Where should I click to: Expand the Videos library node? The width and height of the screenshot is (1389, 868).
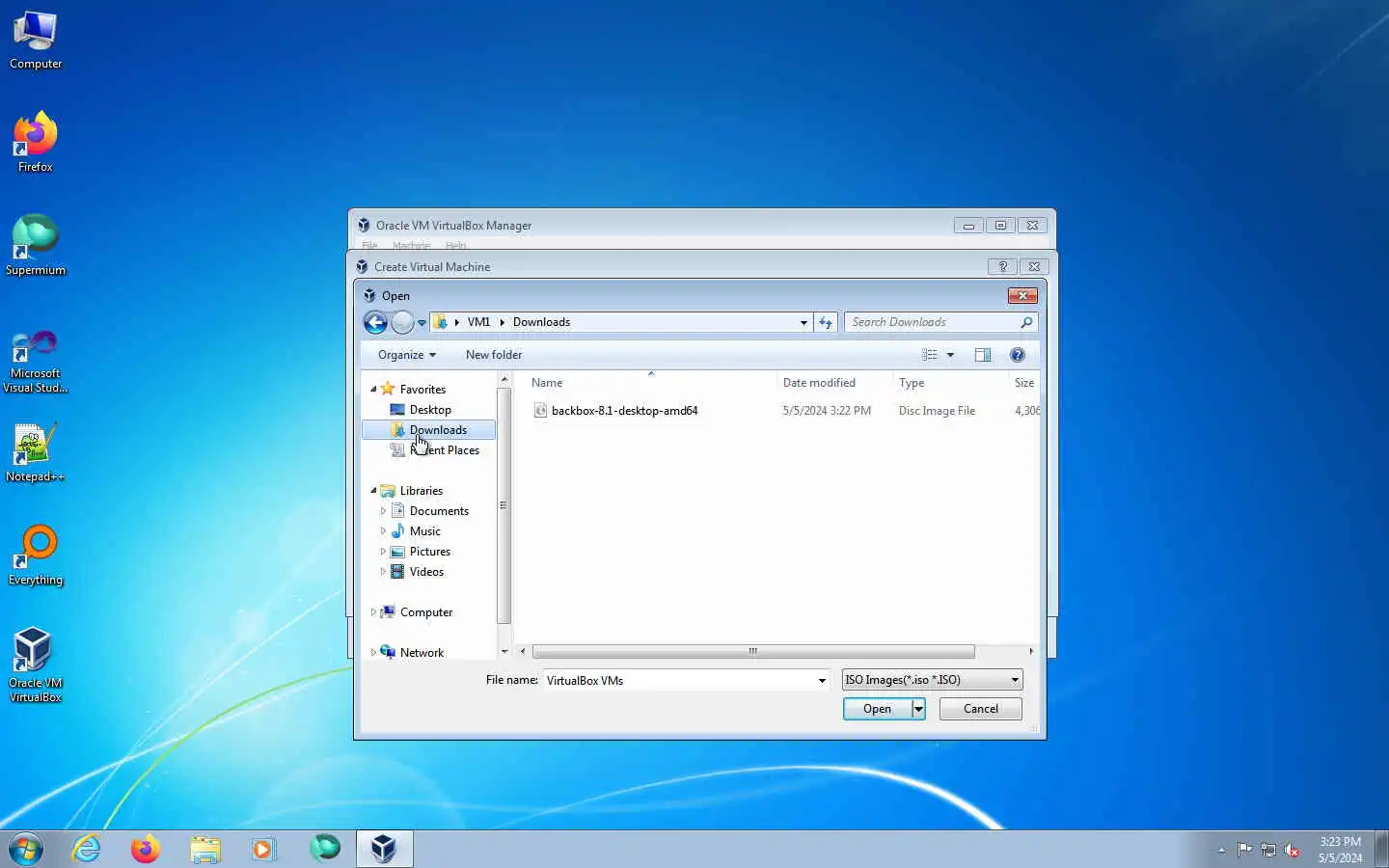383,572
